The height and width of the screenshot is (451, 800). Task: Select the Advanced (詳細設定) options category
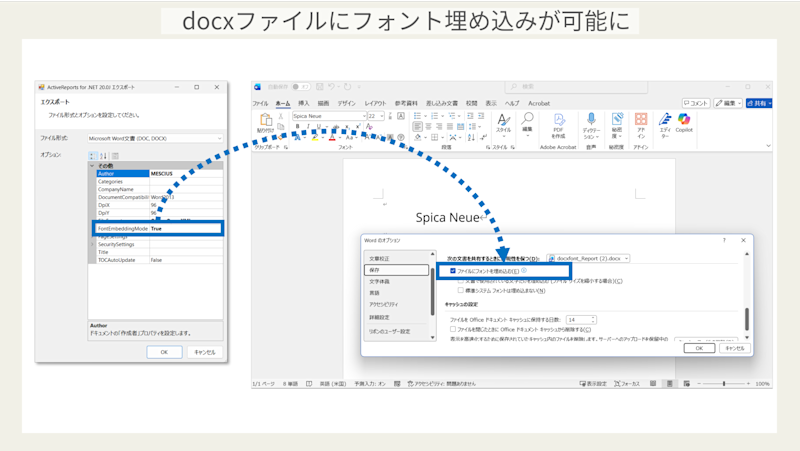(380, 317)
